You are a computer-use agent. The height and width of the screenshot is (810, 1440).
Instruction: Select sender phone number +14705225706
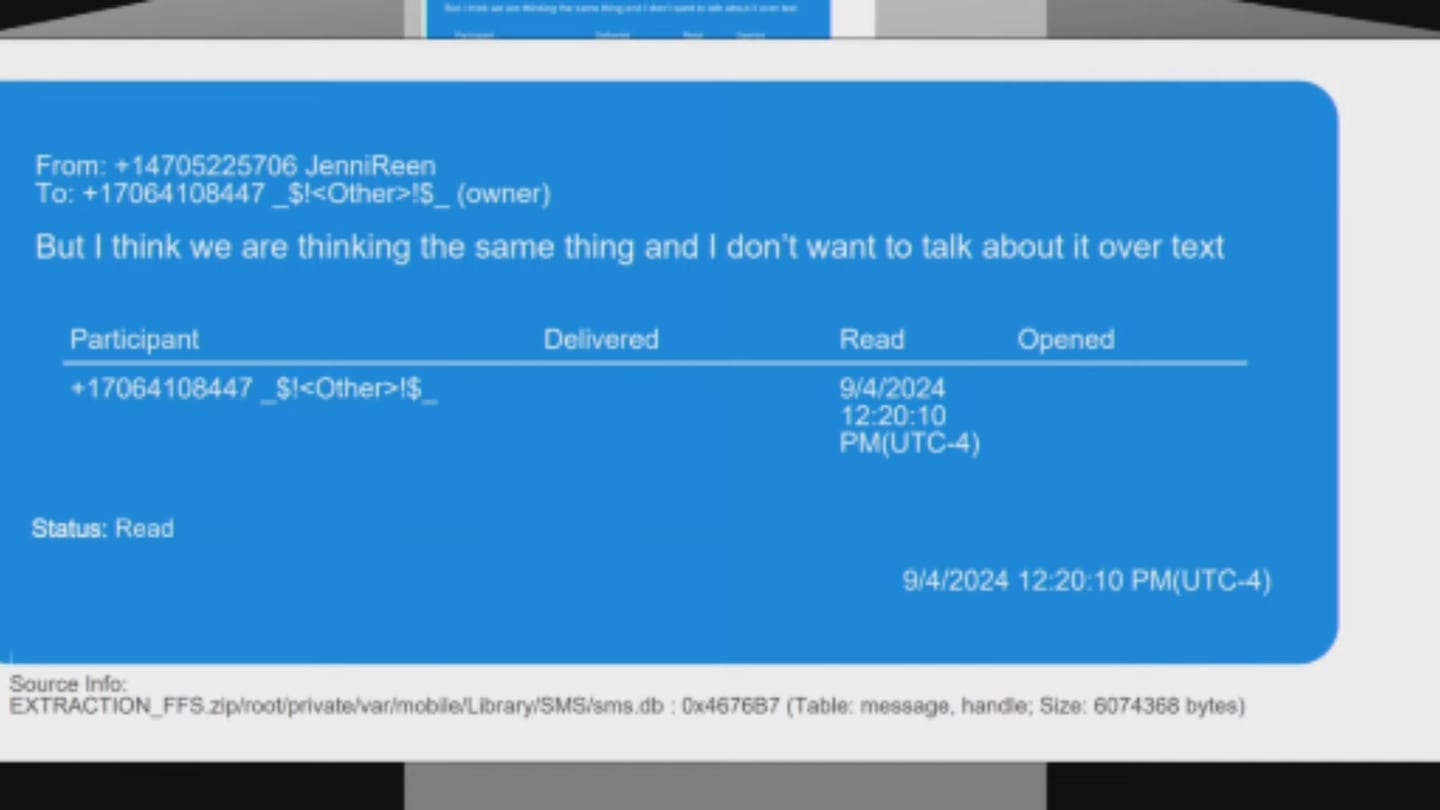pyautogui.click(x=206, y=166)
